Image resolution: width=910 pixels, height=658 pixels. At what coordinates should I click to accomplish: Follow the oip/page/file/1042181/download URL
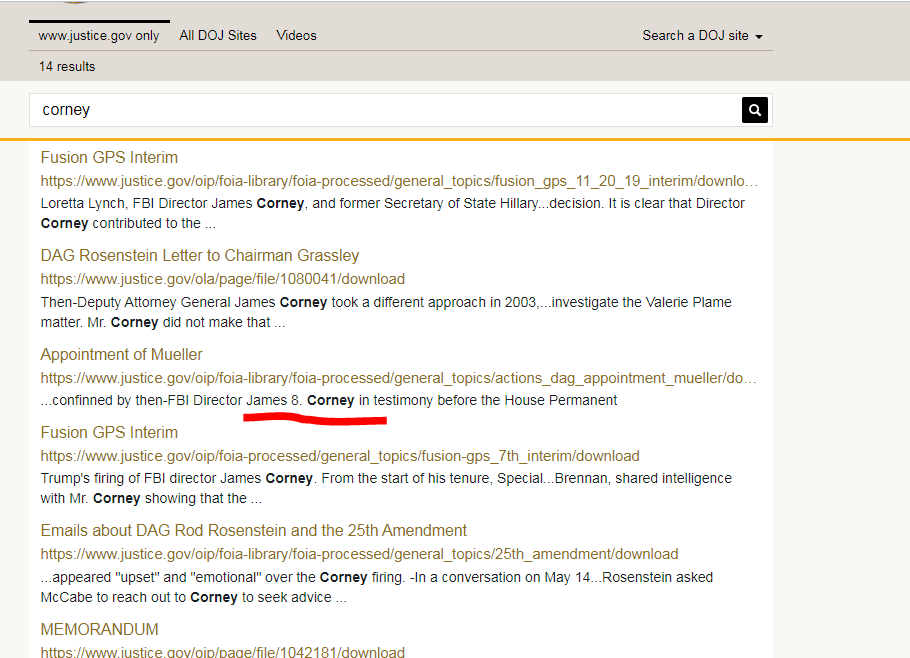coord(222,652)
